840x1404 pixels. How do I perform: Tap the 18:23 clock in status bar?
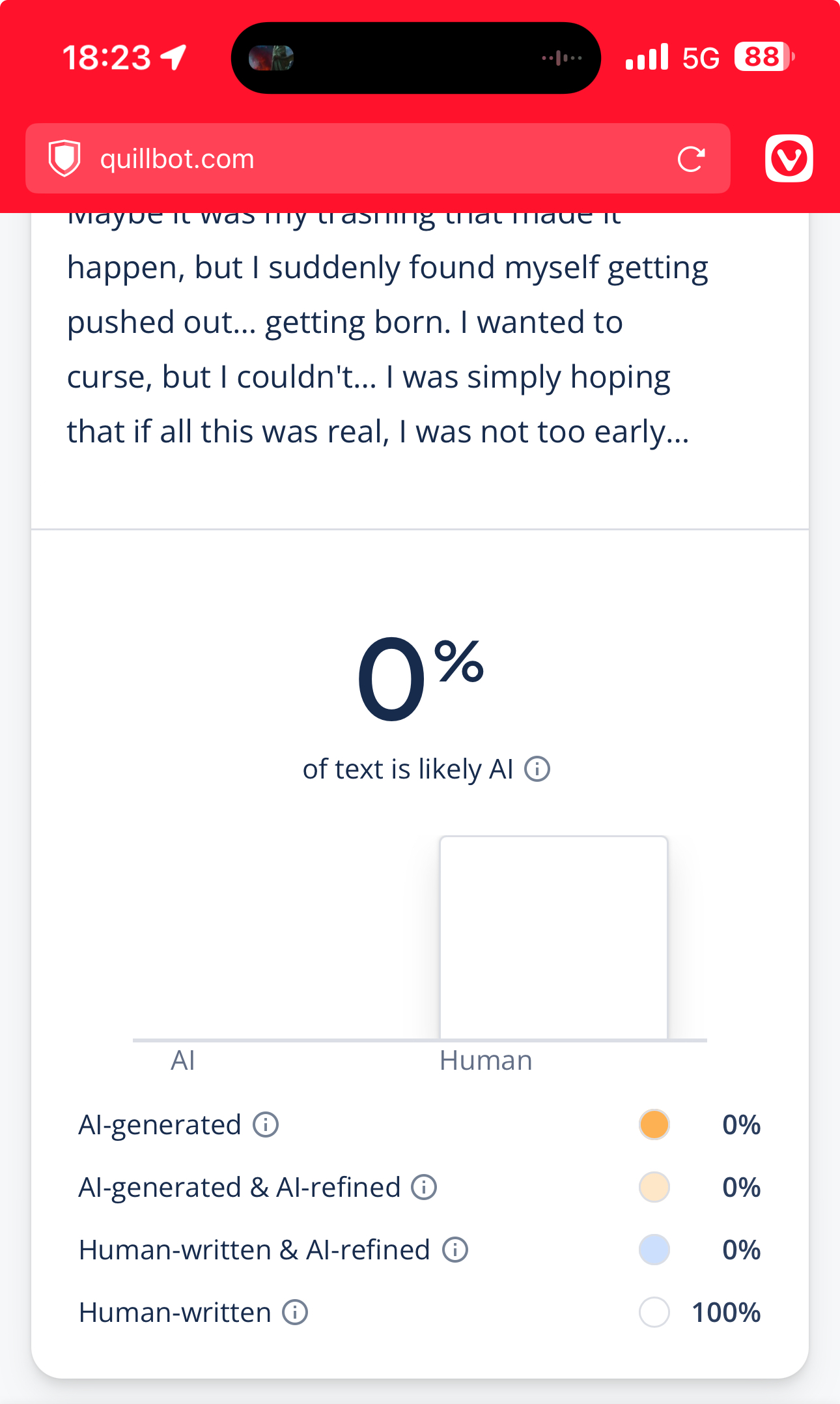[x=107, y=57]
